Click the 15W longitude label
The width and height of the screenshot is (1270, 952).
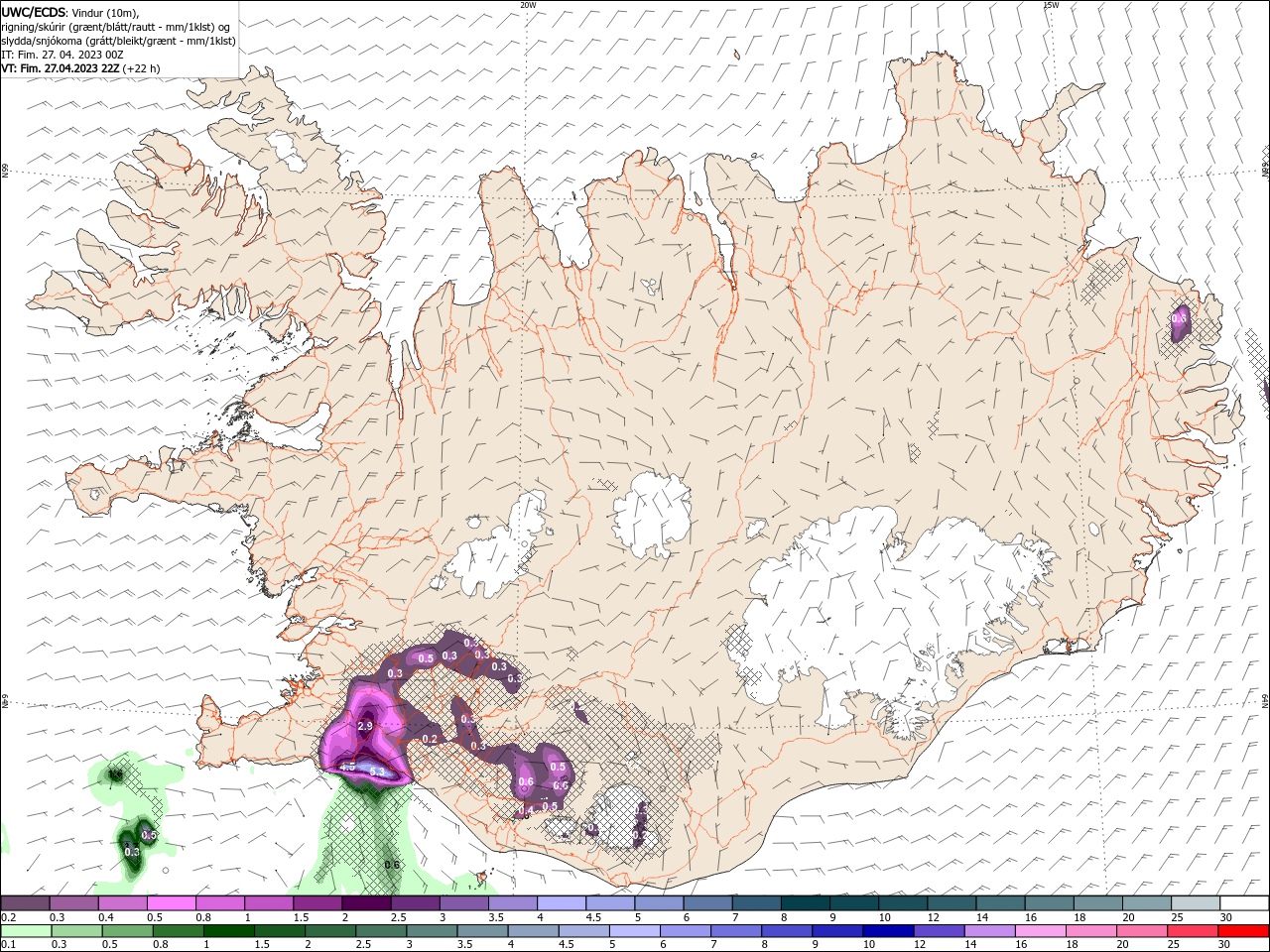tap(1051, 5)
